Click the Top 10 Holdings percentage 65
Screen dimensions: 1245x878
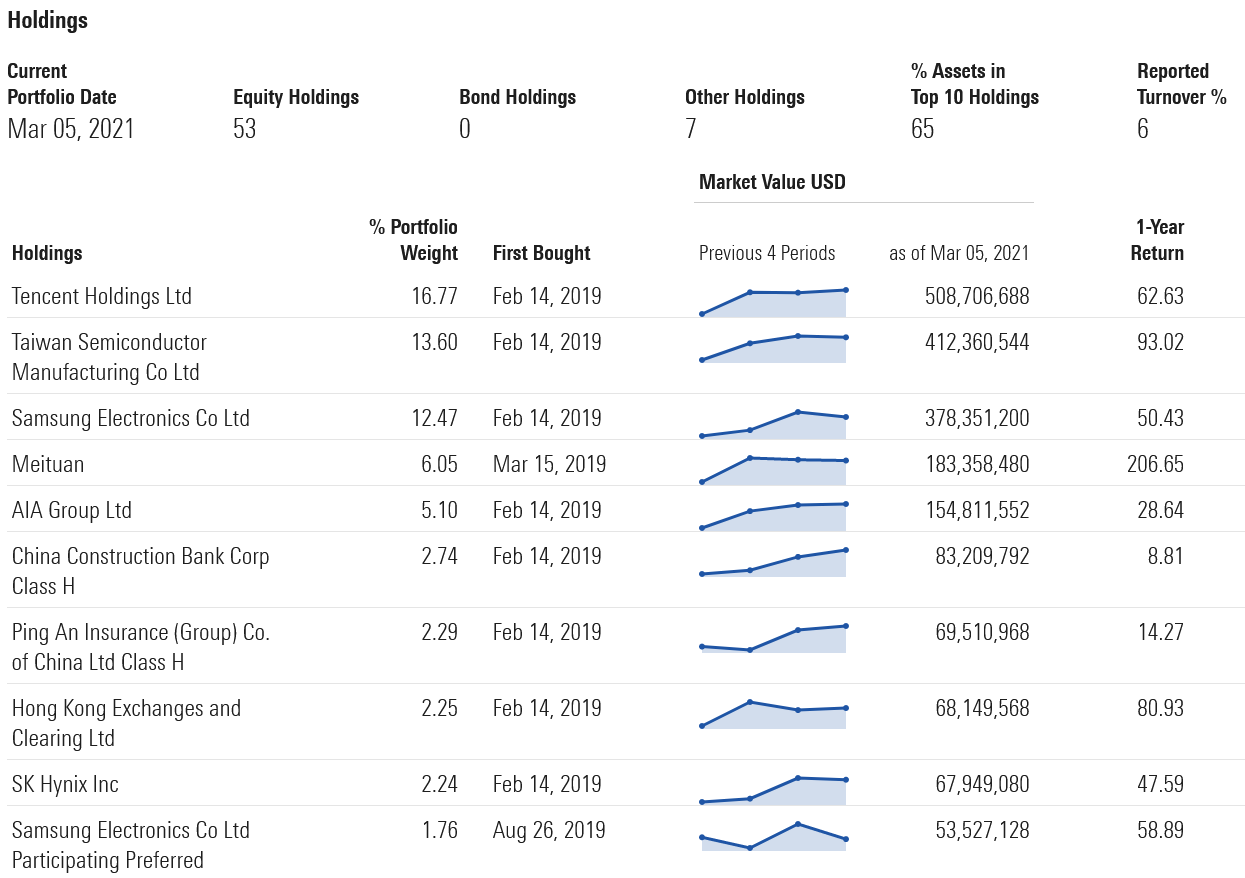point(923,128)
